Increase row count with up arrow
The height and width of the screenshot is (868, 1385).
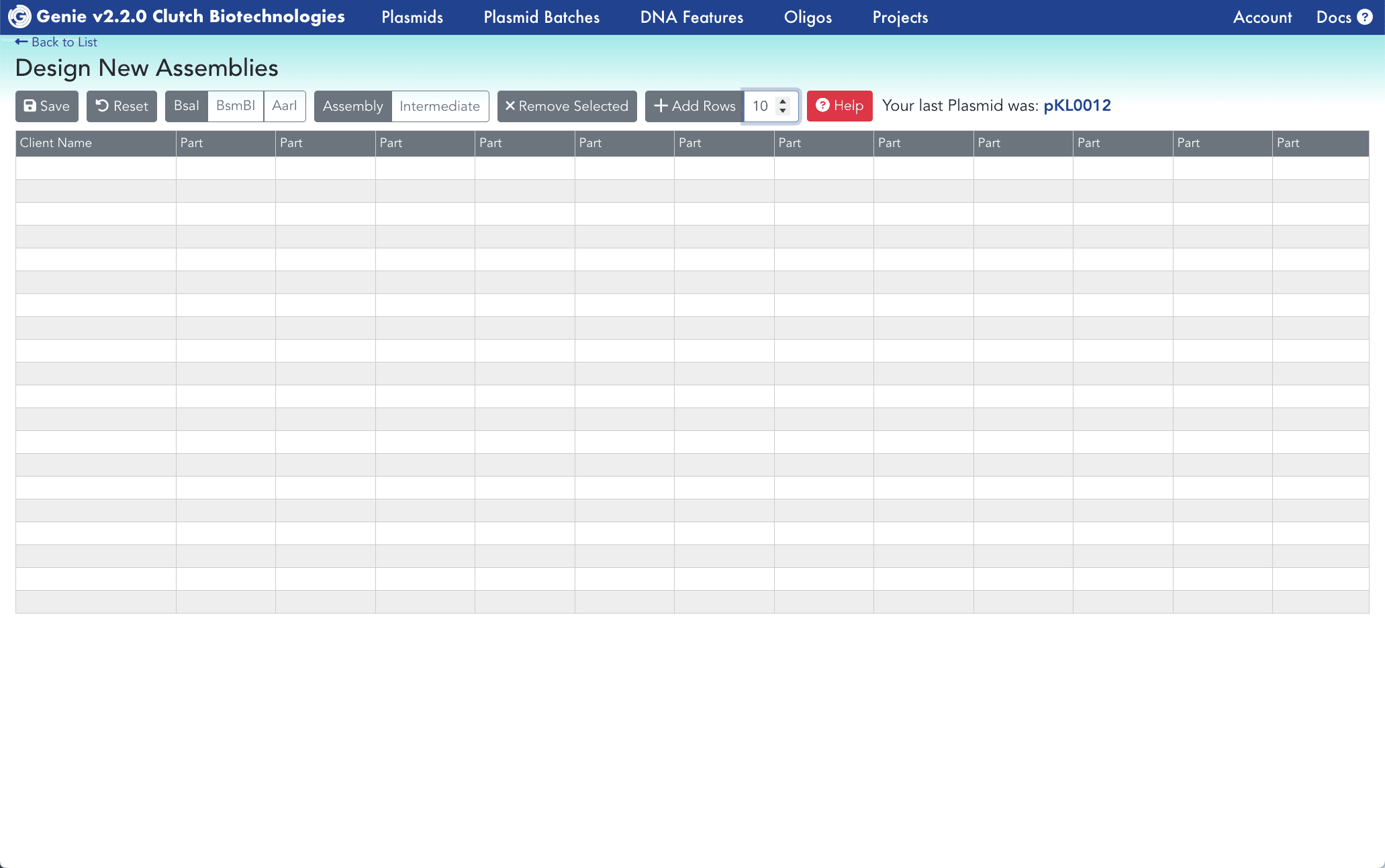pyautogui.click(x=783, y=101)
